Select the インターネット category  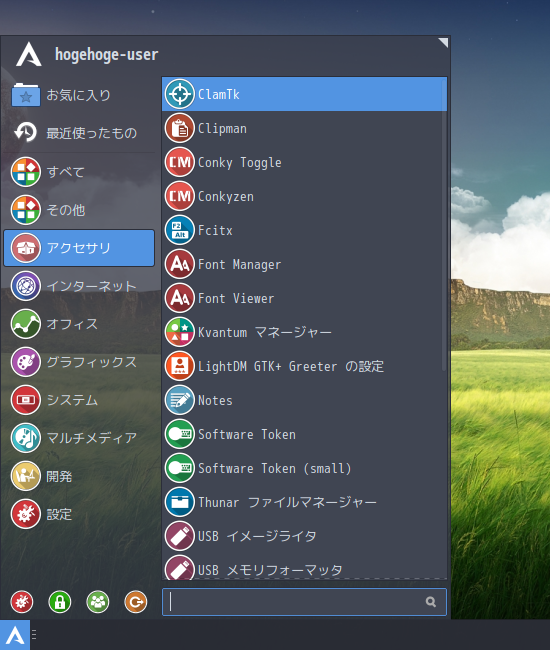pos(79,286)
